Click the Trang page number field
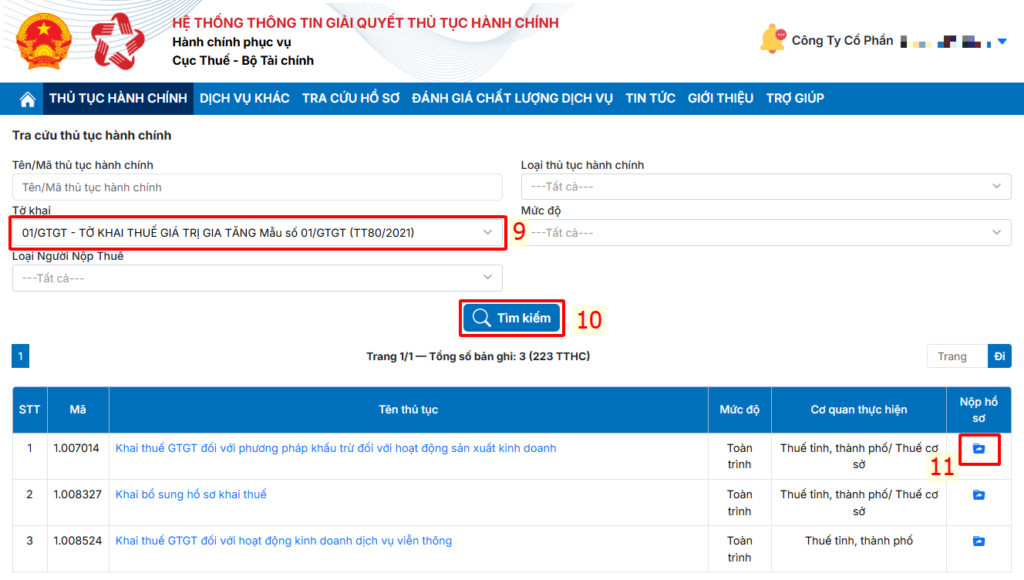1024x580 pixels. tap(957, 356)
